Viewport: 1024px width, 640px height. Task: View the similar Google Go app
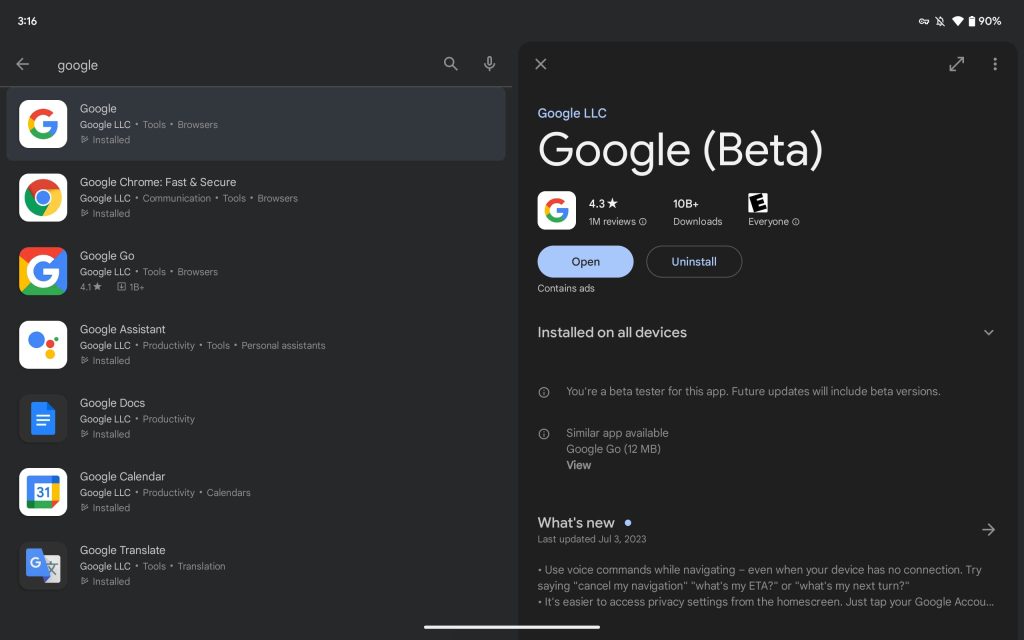pyautogui.click(x=579, y=465)
